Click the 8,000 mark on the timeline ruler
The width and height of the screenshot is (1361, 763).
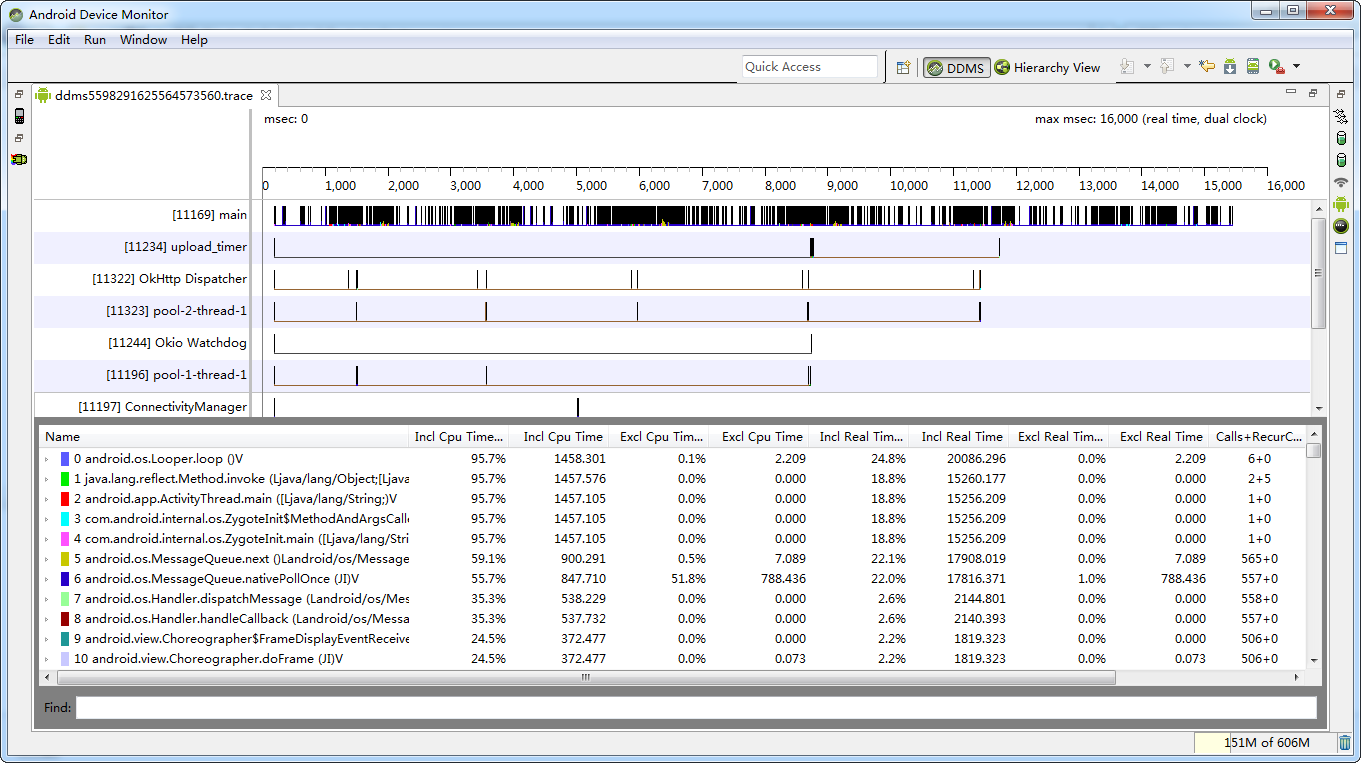click(x=780, y=186)
